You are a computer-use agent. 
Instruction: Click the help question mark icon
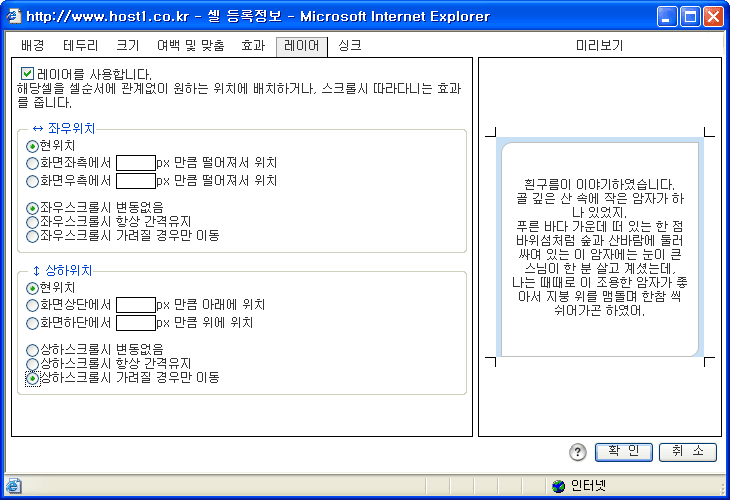578,452
